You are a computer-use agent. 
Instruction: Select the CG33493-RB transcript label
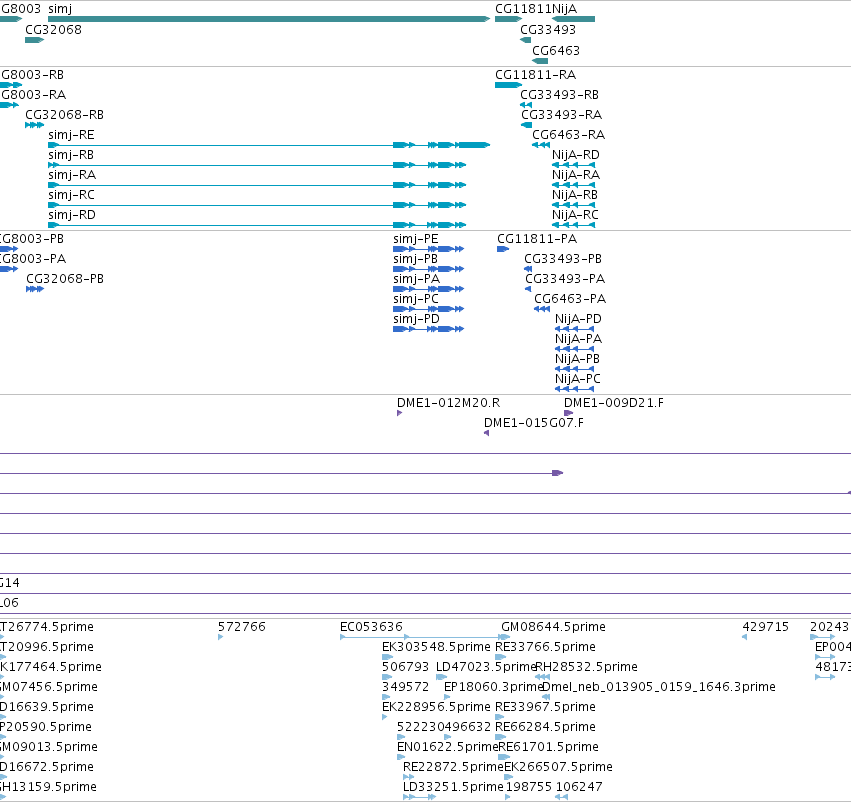click(559, 94)
